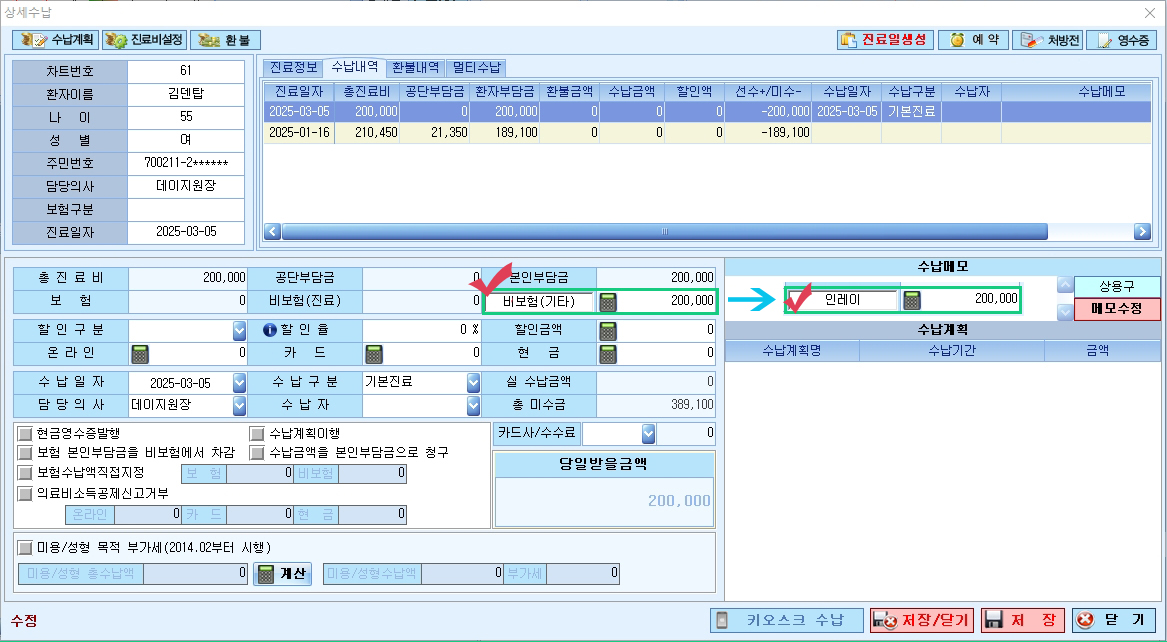Screen dimensions: 1167x642
Task: Click the 온라인 amount input field
Action: pyautogui.click(x=199, y=353)
